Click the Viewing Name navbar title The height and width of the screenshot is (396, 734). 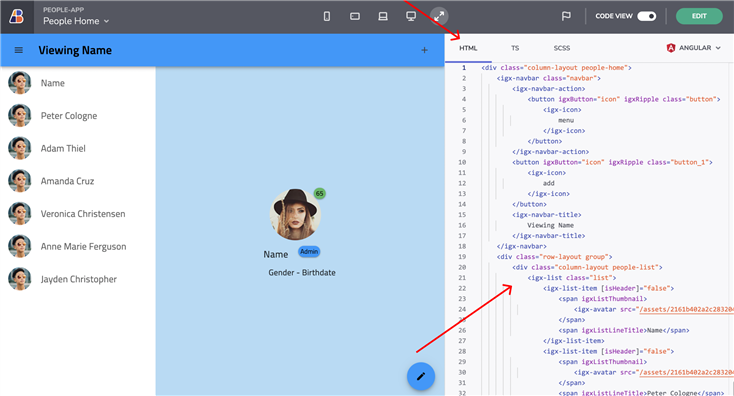[x=75, y=50]
